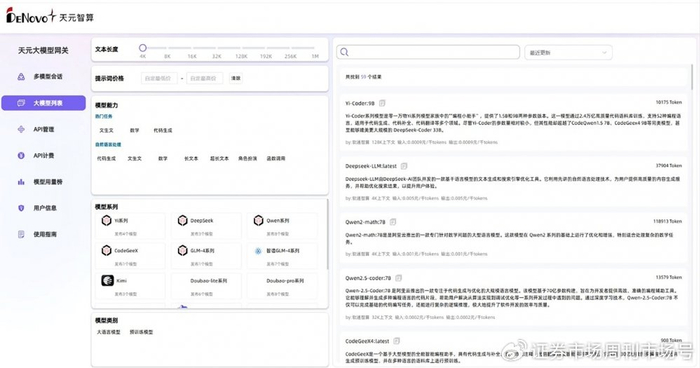Open the 大模型列表 page
Image resolution: width=700 pixels, height=368 pixels.
(x=43, y=103)
